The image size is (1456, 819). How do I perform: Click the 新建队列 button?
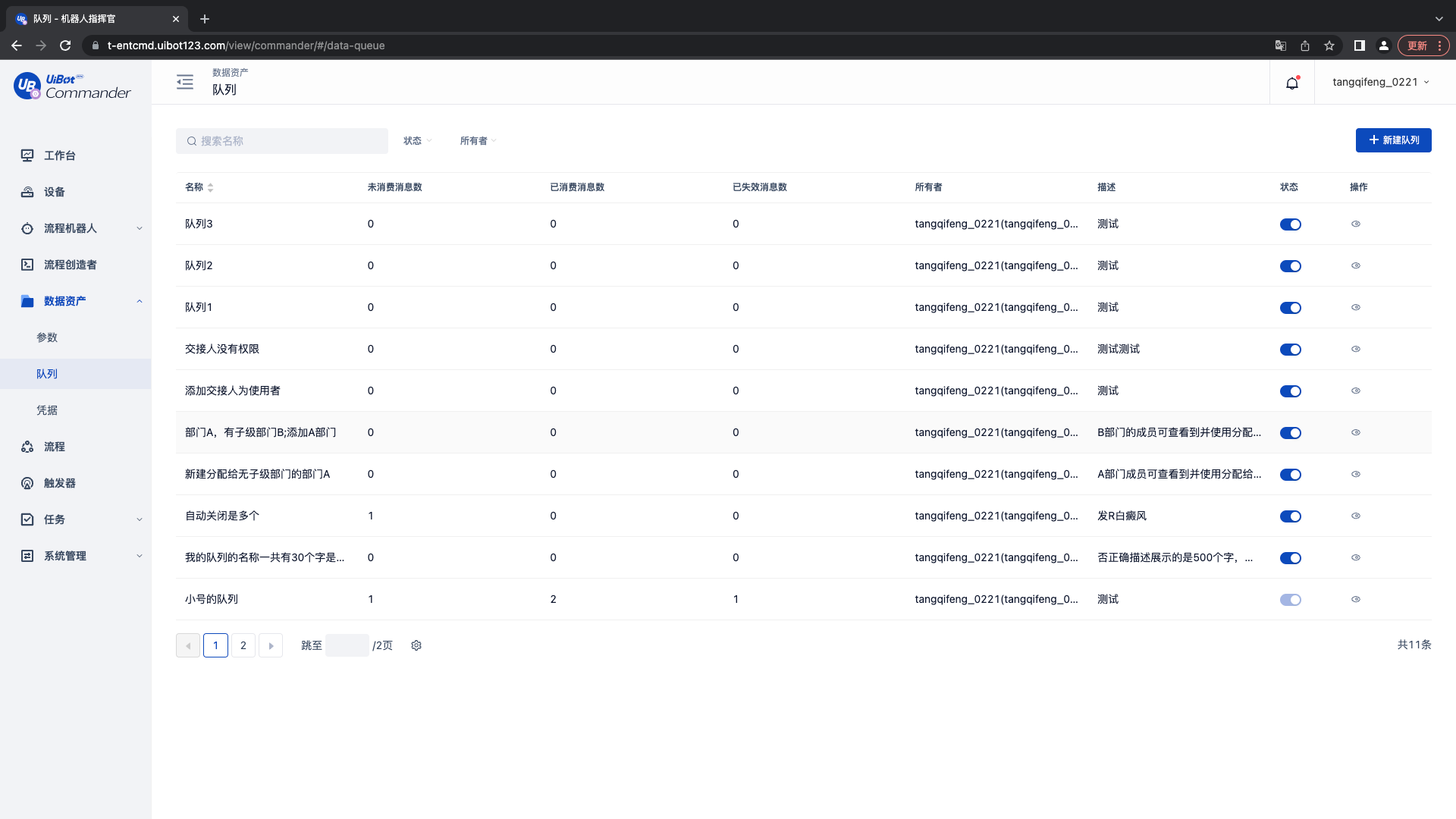pyautogui.click(x=1393, y=140)
